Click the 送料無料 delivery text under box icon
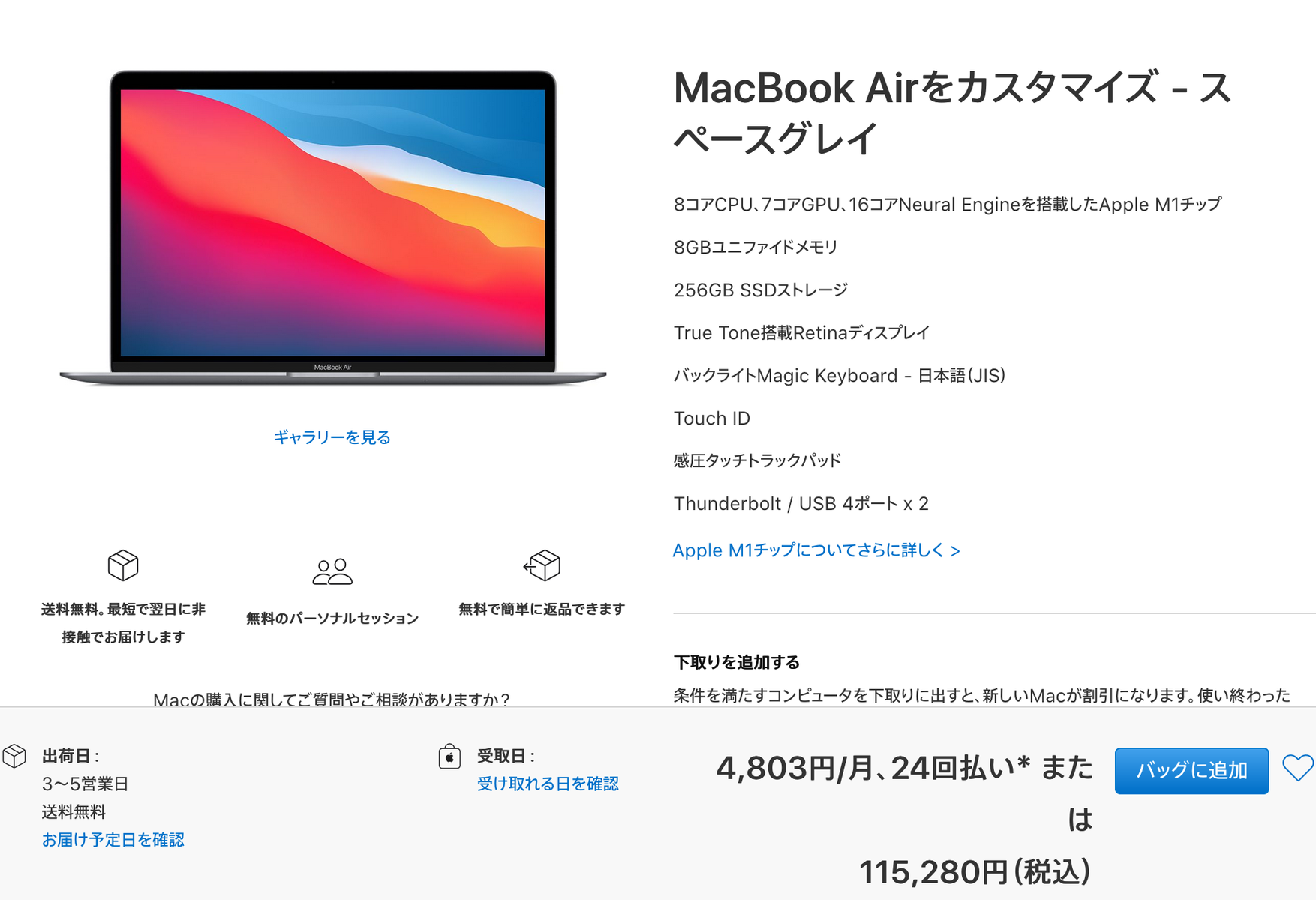Screen dimensions: 1316x900 (123, 622)
